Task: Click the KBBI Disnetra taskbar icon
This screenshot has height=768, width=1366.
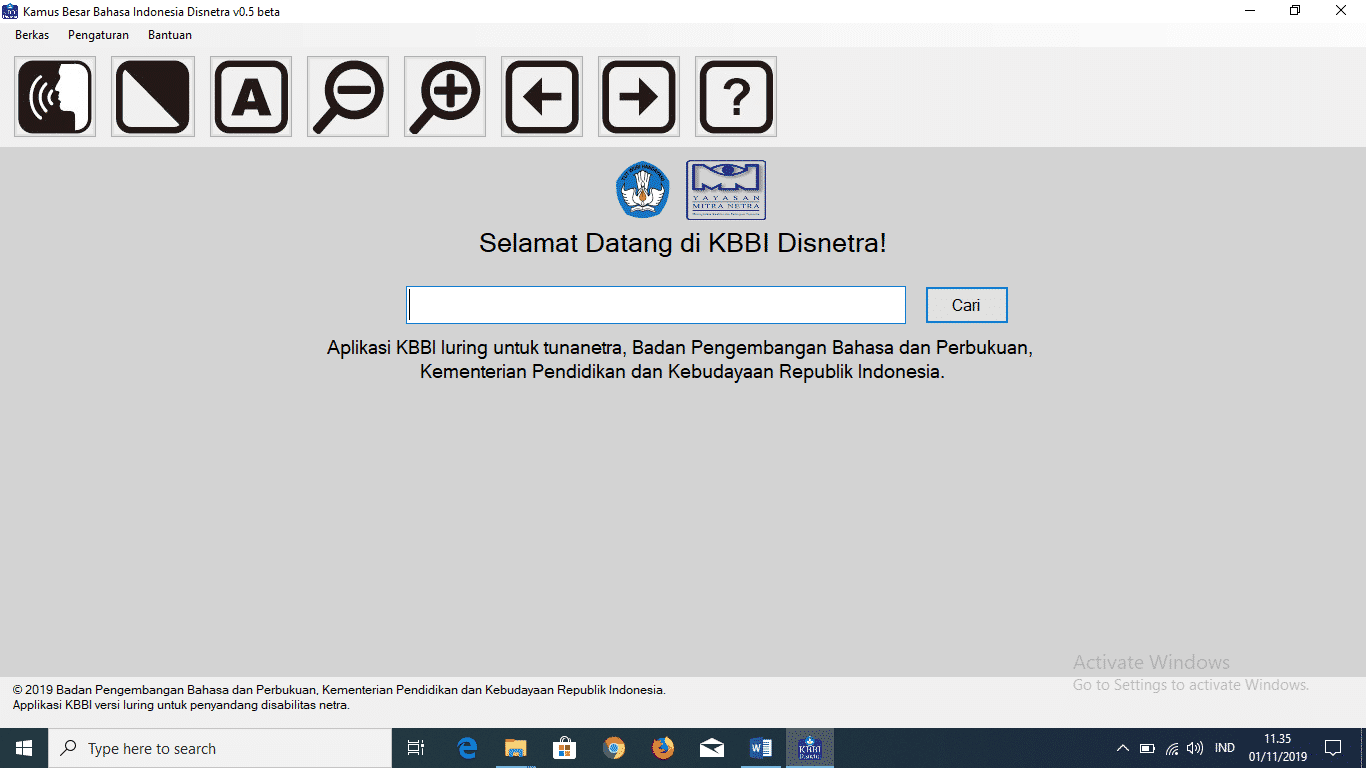Action: coord(810,748)
